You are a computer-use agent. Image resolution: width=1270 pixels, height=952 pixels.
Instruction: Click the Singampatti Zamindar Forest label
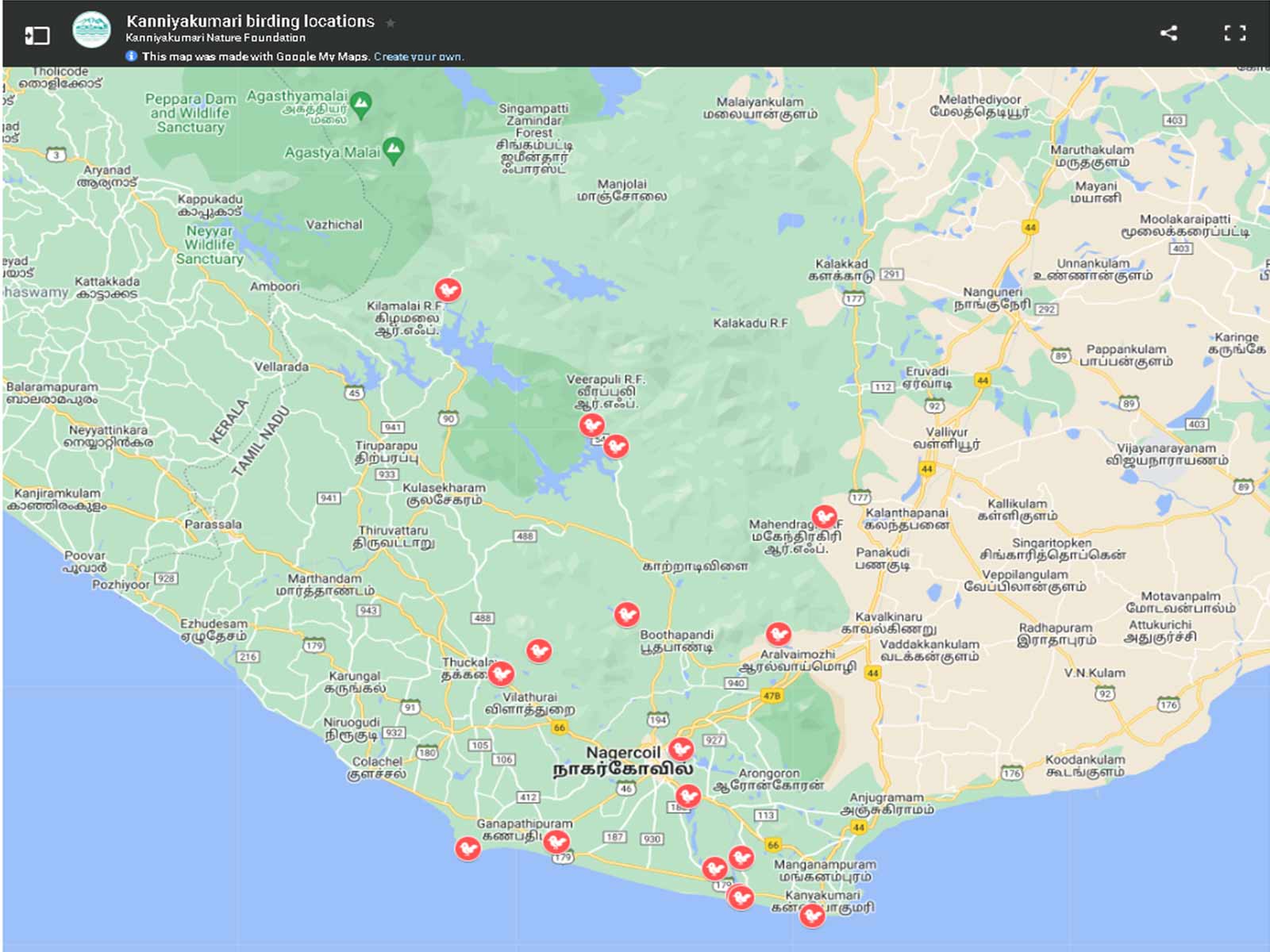pos(533,138)
